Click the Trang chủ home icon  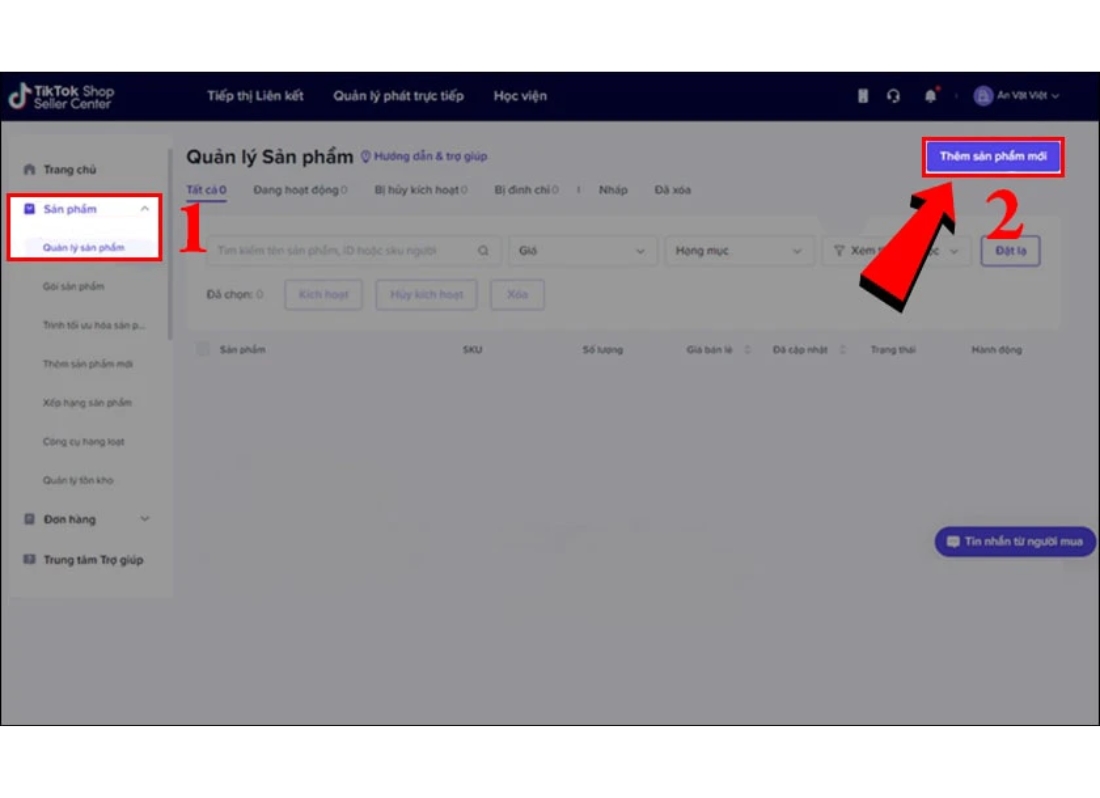29,170
